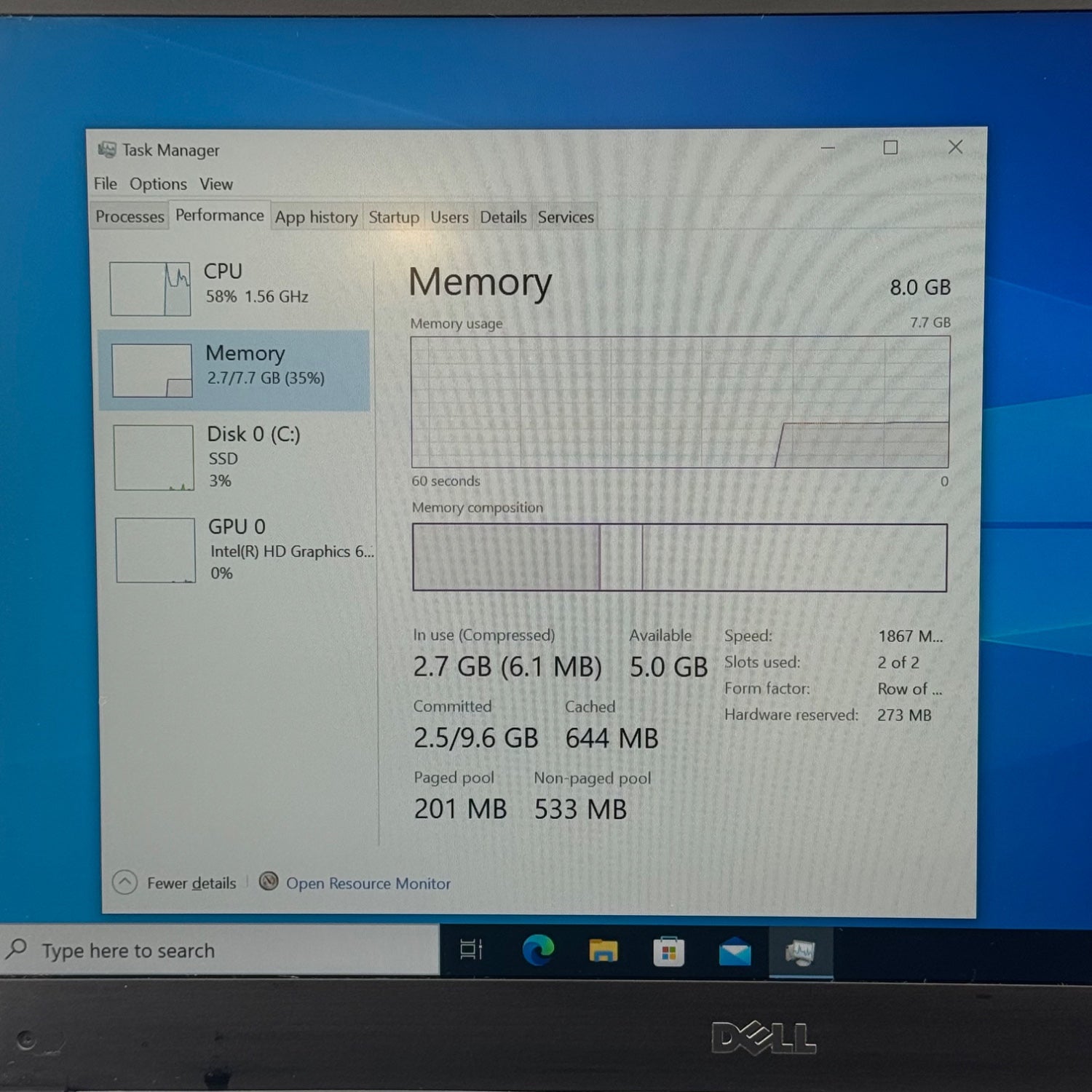The width and height of the screenshot is (1092, 1092).
Task: Switch to the Startup tab
Action: tap(394, 217)
